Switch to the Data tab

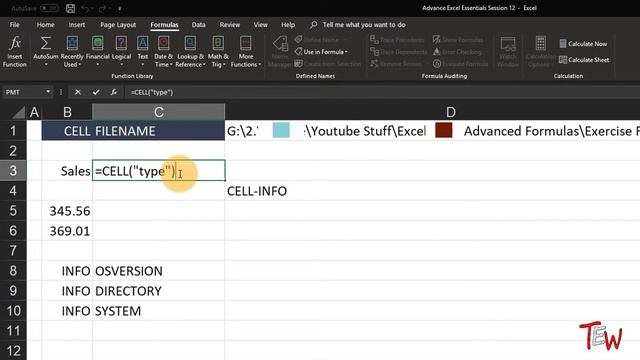pyautogui.click(x=198, y=25)
